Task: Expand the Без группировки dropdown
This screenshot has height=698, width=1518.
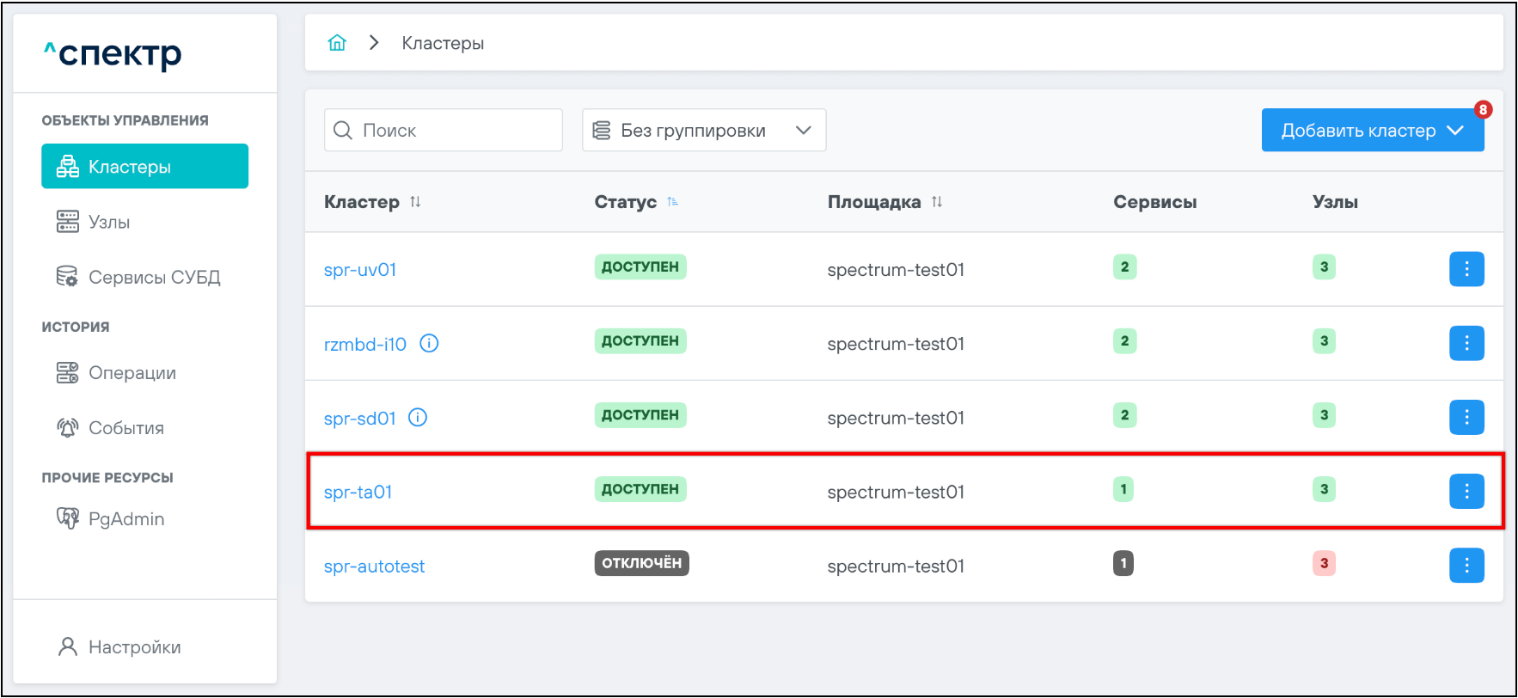Action: (x=704, y=130)
